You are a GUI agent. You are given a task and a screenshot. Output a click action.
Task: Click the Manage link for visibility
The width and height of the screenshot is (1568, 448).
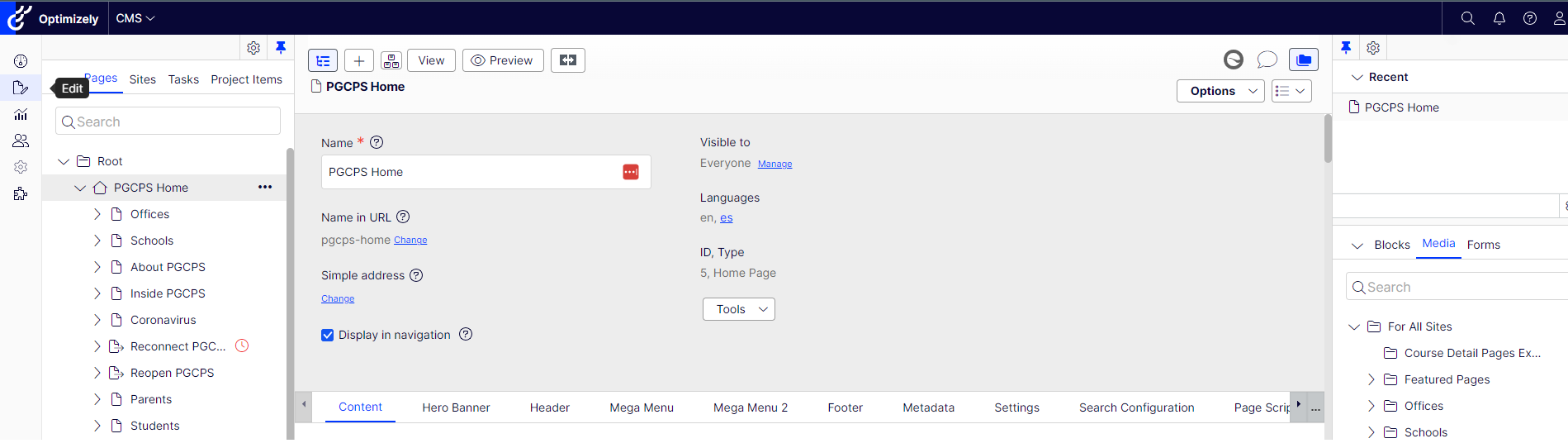click(775, 164)
